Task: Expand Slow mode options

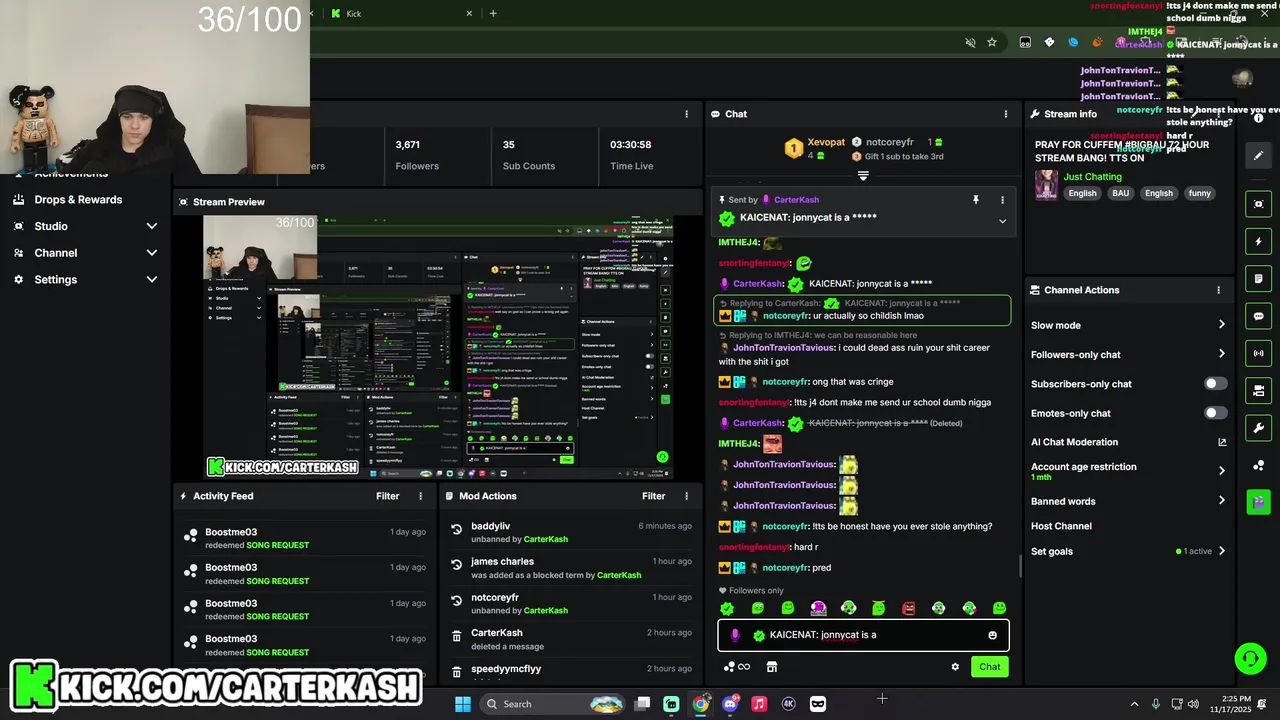Action: 1222,325
